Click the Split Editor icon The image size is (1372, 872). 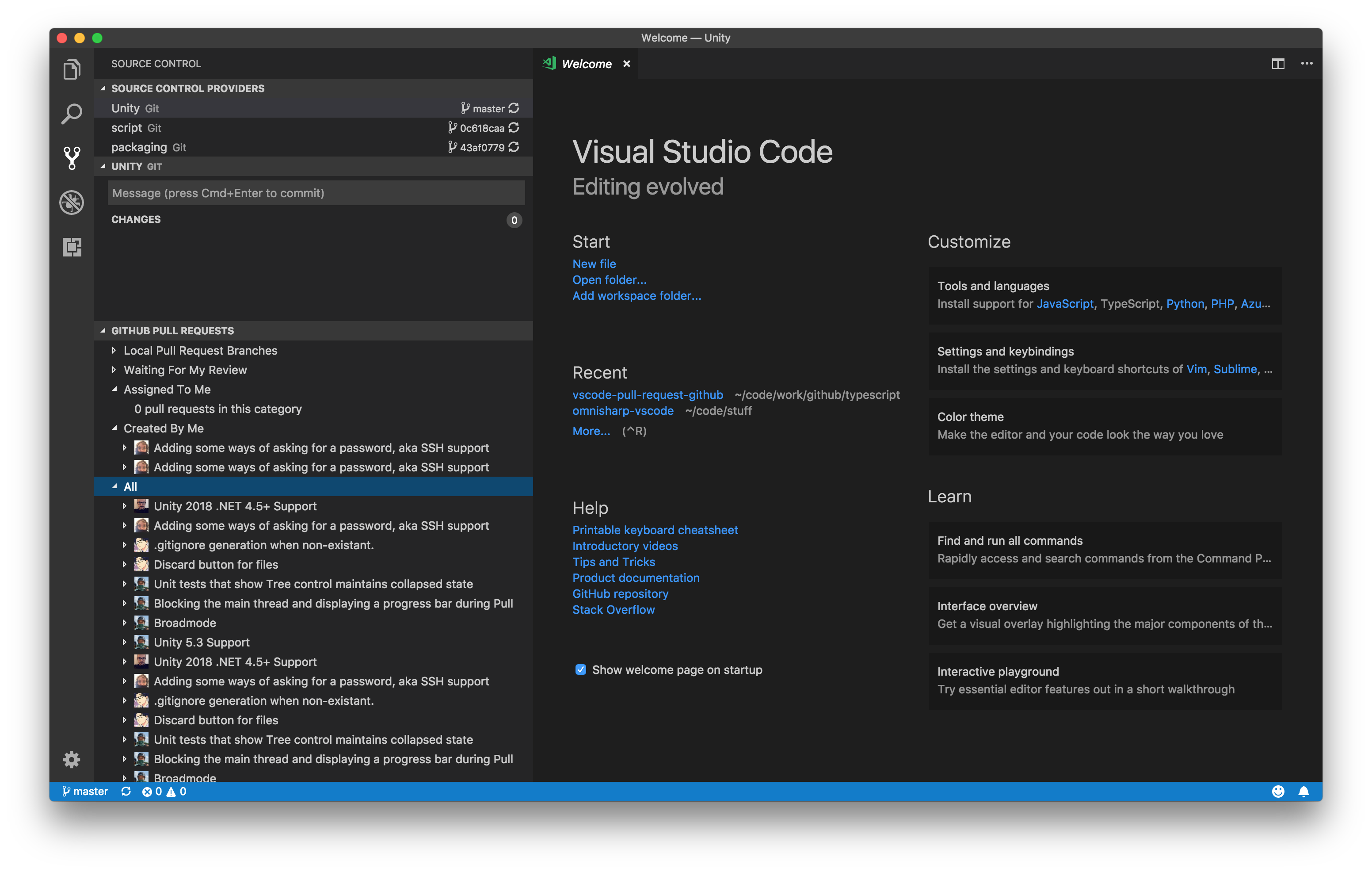coord(1278,63)
